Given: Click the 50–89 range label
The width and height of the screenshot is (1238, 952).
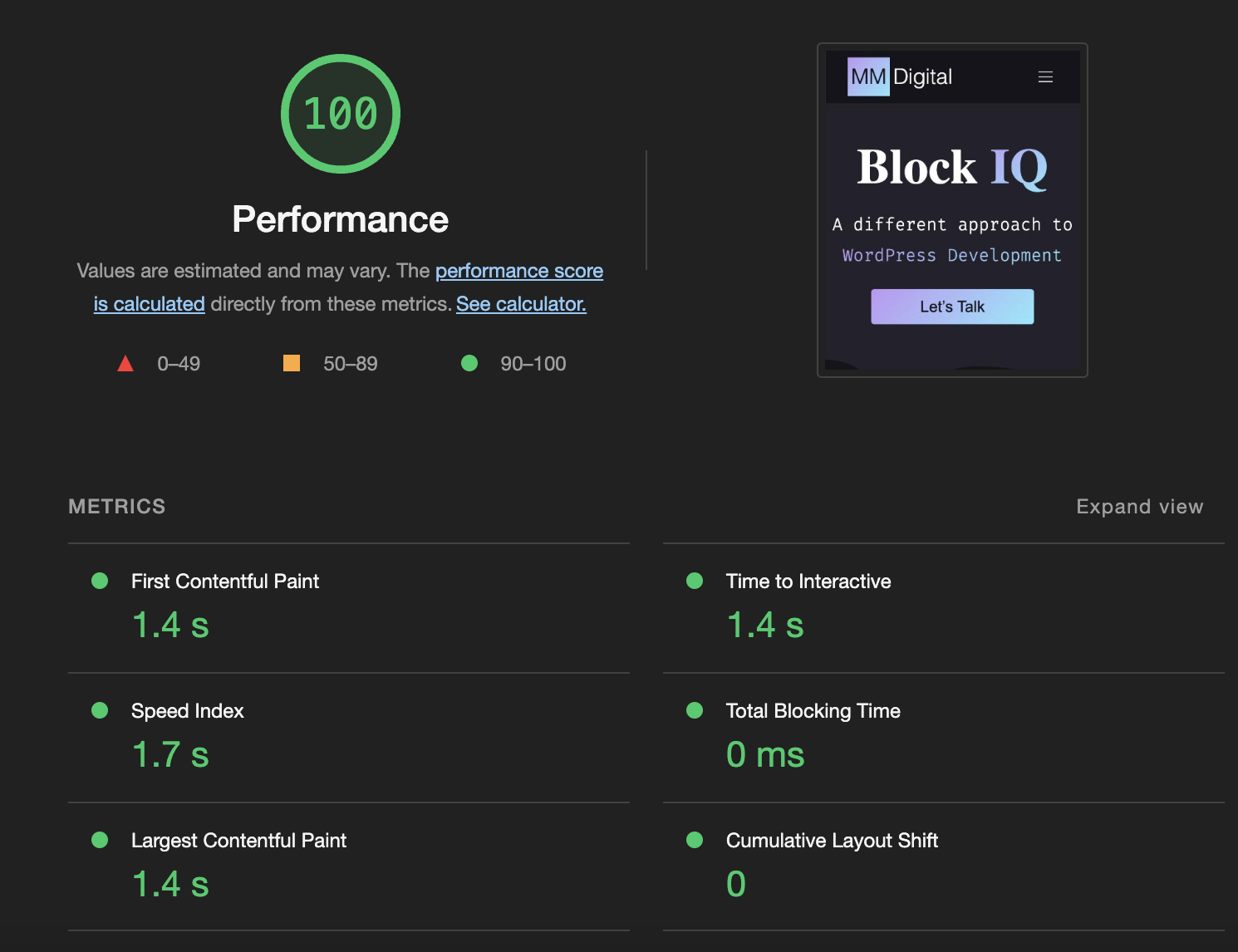Looking at the screenshot, I should tap(351, 364).
